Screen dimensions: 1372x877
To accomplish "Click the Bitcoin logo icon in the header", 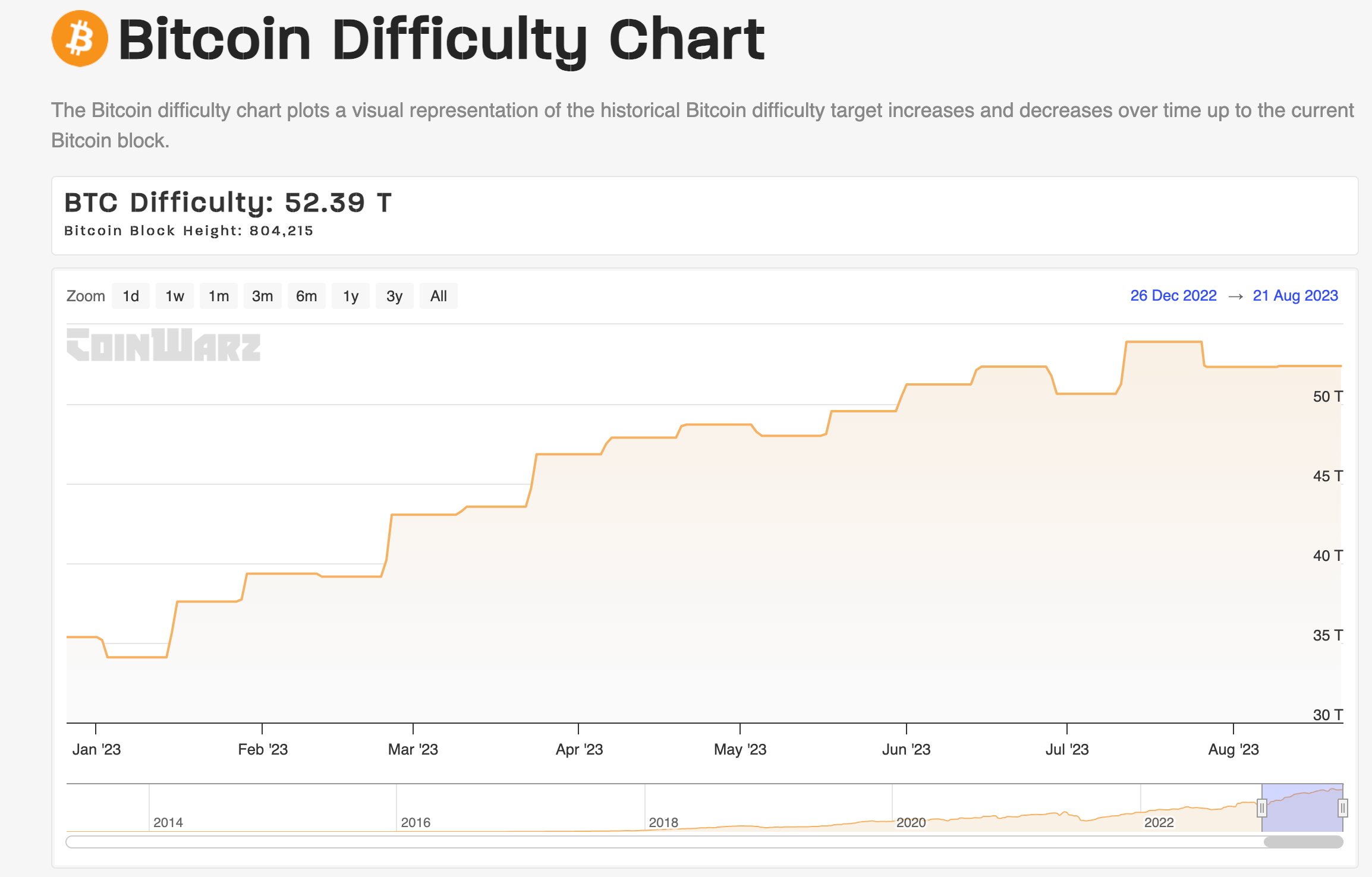I will point(80,39).
